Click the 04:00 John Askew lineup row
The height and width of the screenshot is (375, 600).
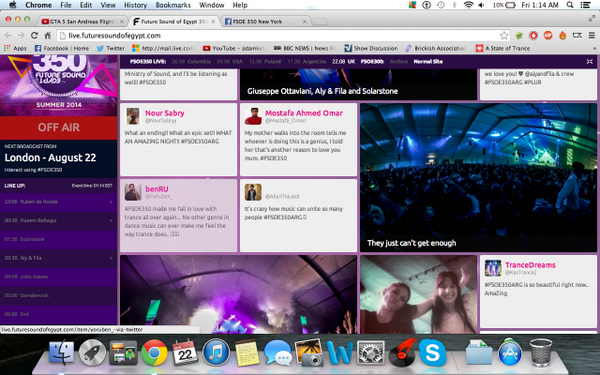(59, 277)
